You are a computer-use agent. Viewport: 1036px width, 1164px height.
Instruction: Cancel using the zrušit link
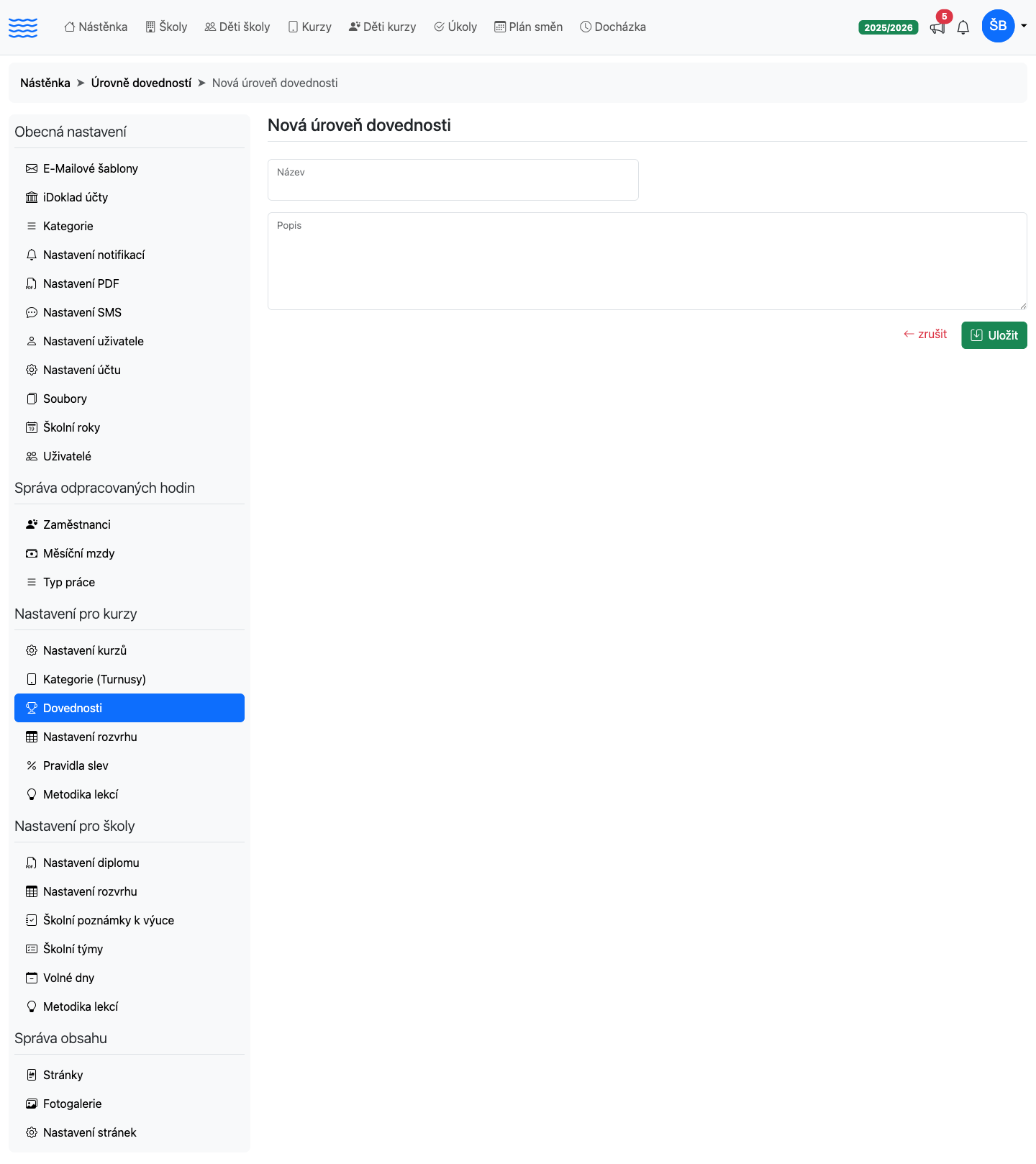point(925,334)
